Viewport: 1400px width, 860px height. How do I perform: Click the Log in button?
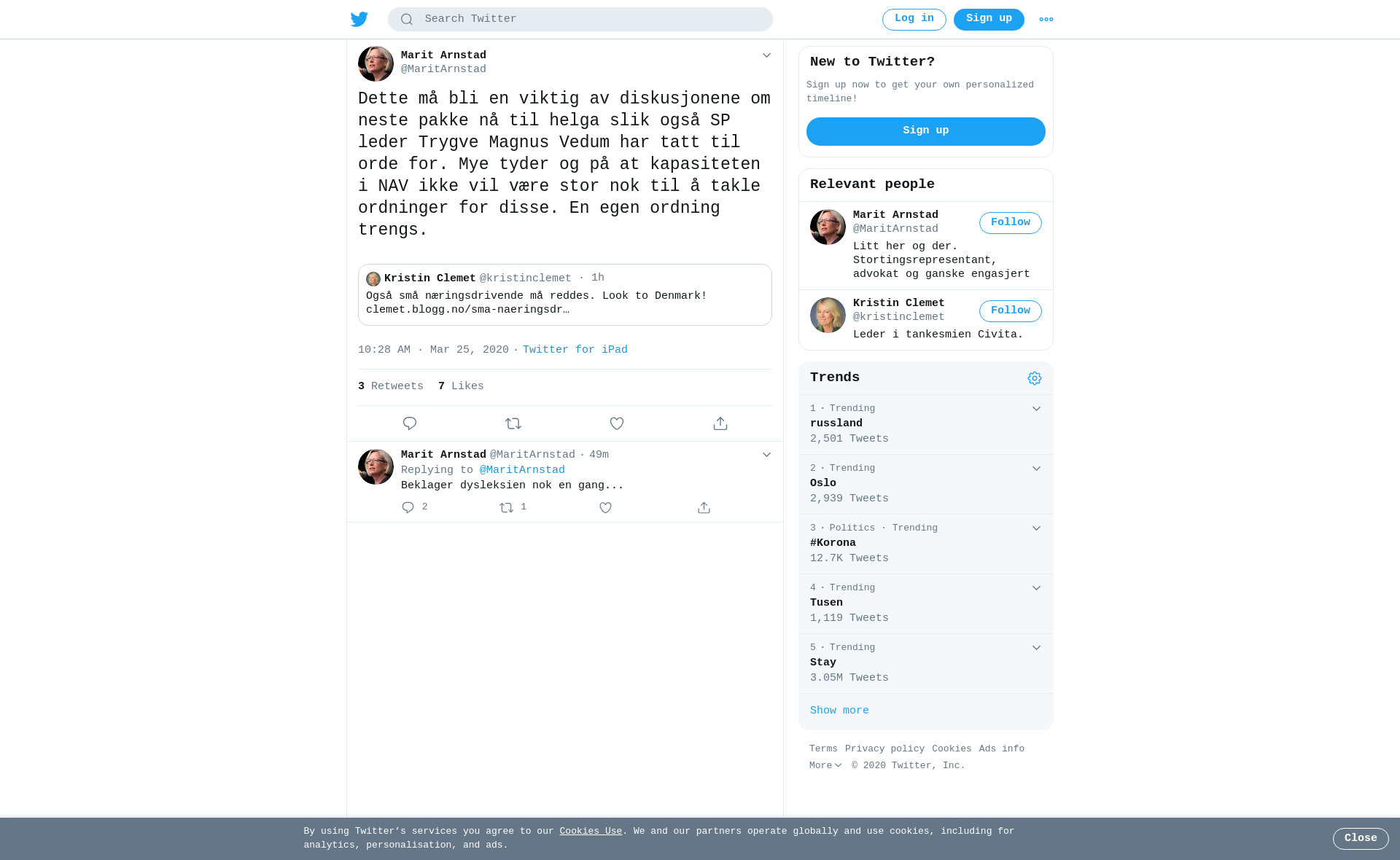point(914,20)
